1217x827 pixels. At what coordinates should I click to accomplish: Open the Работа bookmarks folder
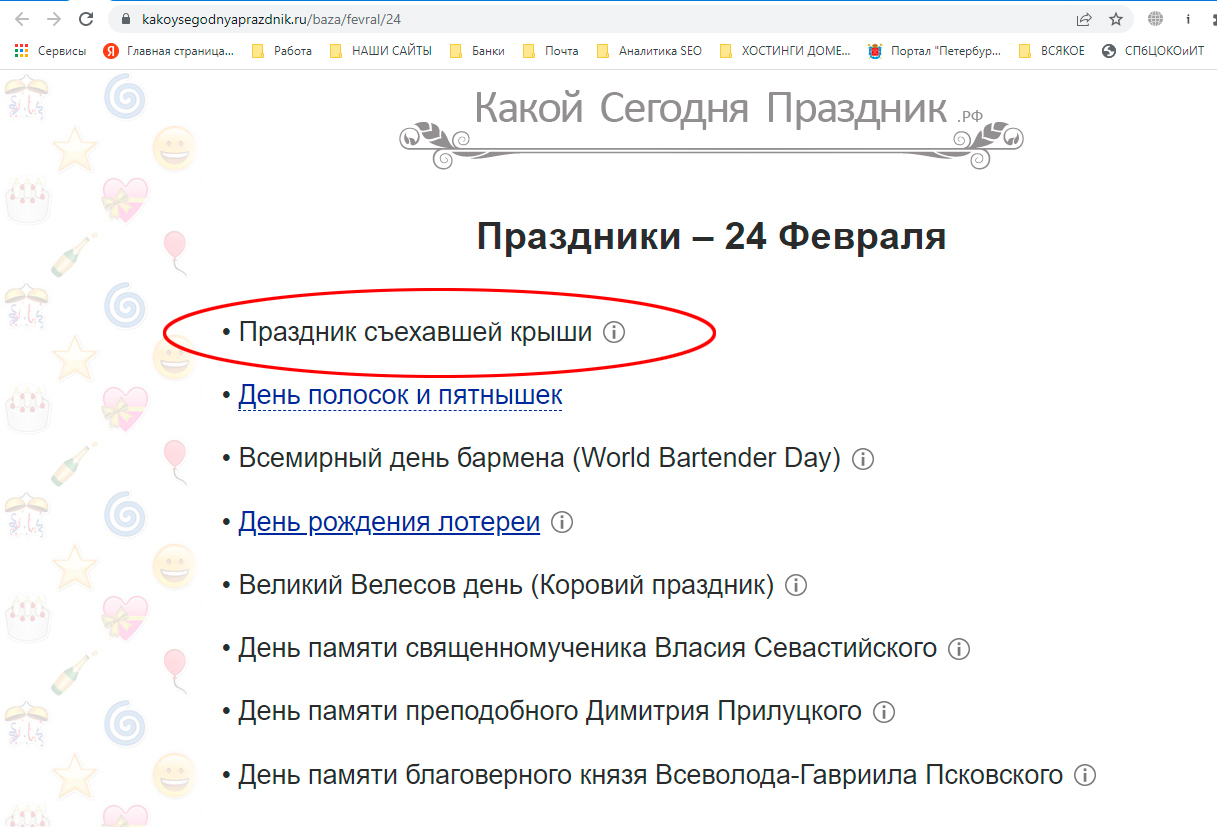coord(282,51)
